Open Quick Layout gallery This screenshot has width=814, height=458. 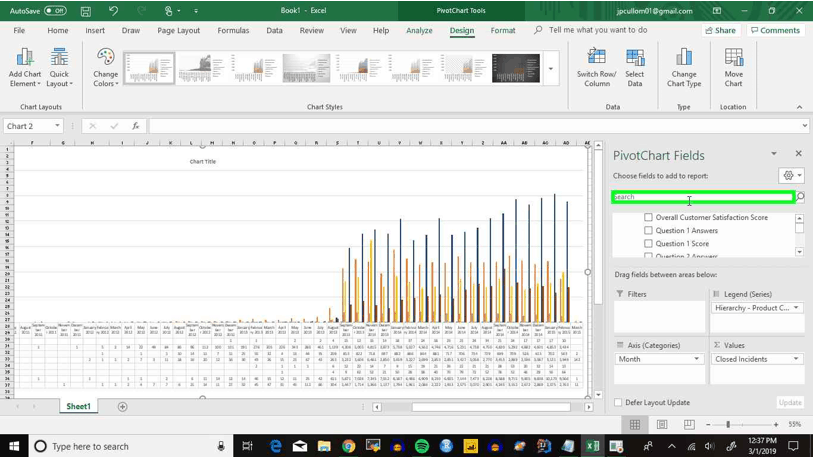coord(59,68)
